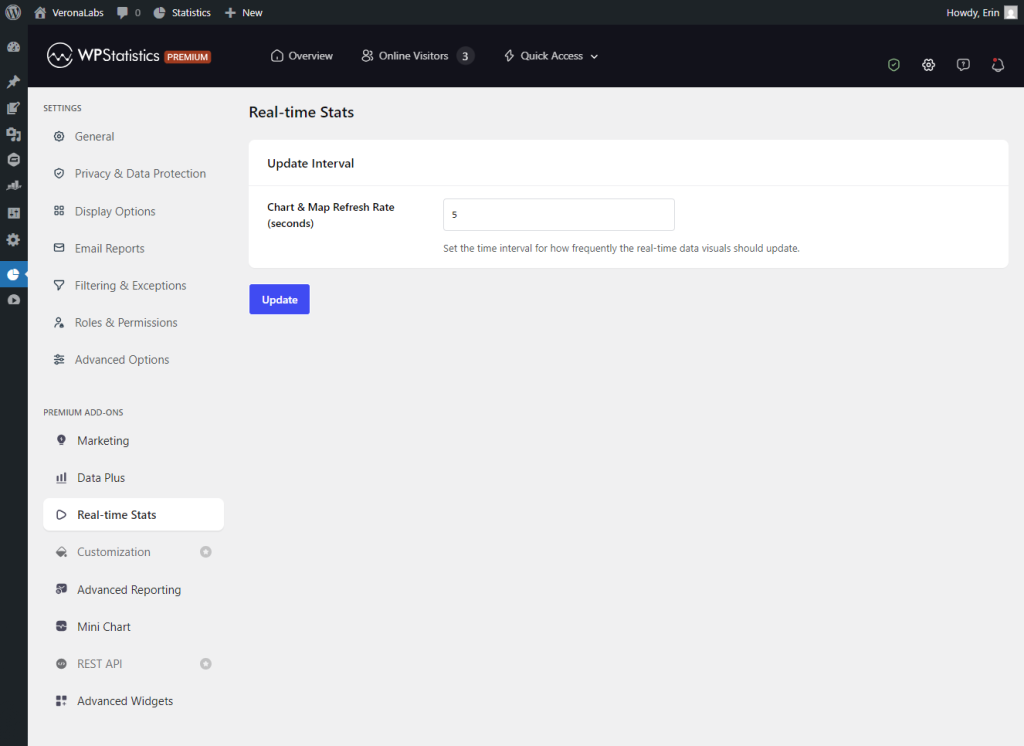Select the Marketing add-on pin icon
Image resolution: width=1024 pixels, height=746 pixels.
point(62,440)
